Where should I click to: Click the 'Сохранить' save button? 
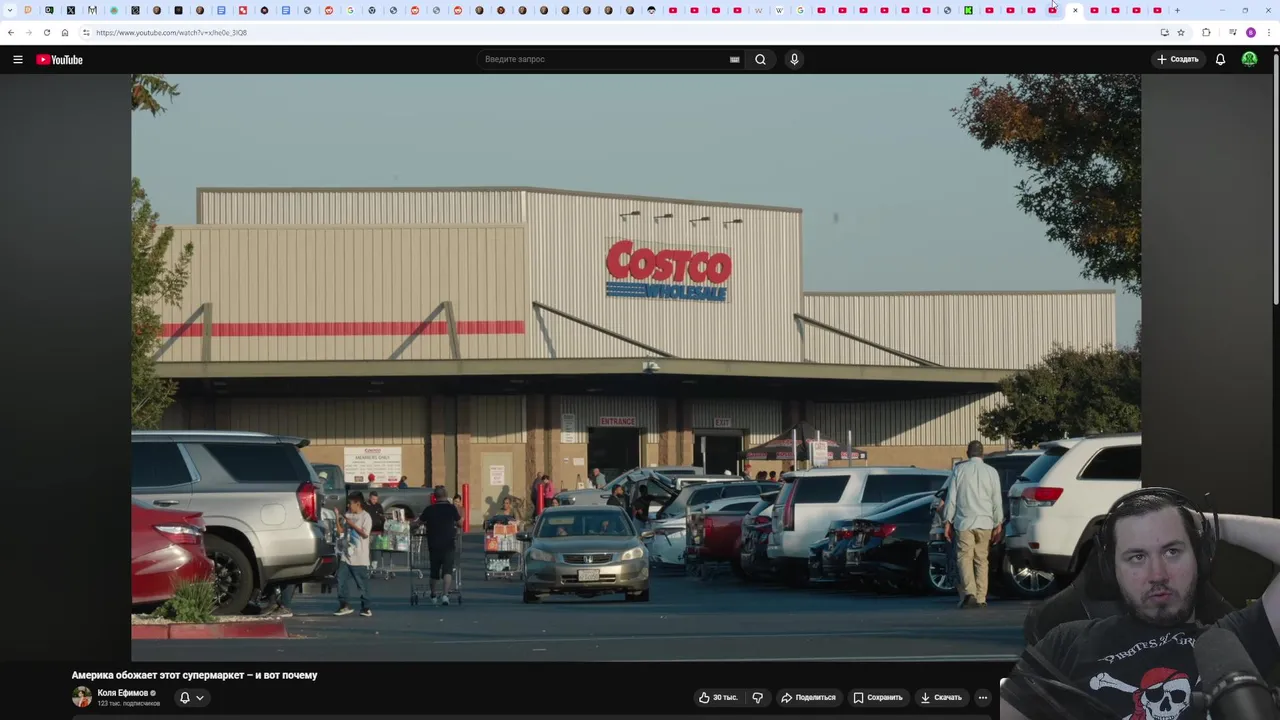878,697
